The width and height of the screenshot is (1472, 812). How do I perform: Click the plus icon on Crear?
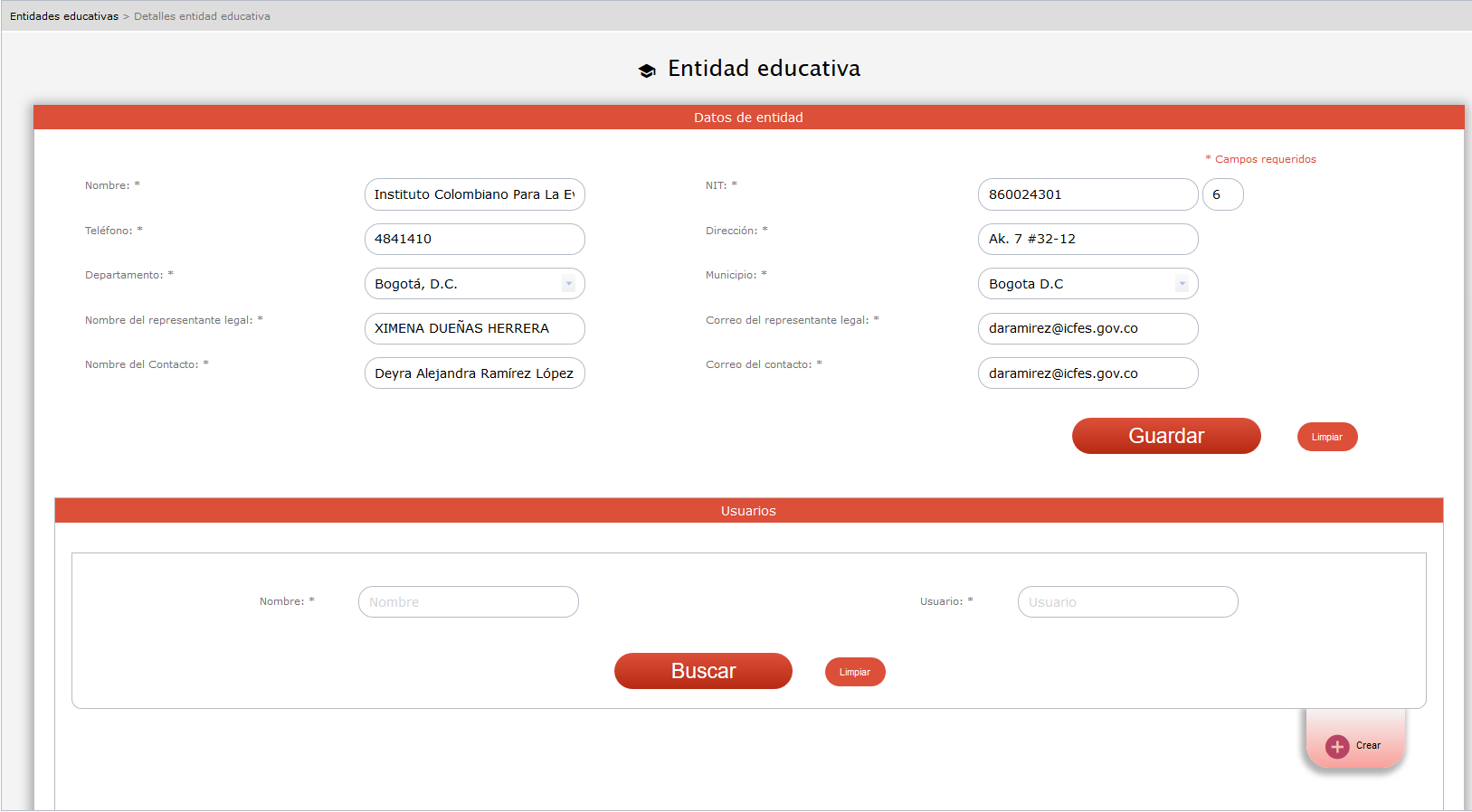(1336, 746)
